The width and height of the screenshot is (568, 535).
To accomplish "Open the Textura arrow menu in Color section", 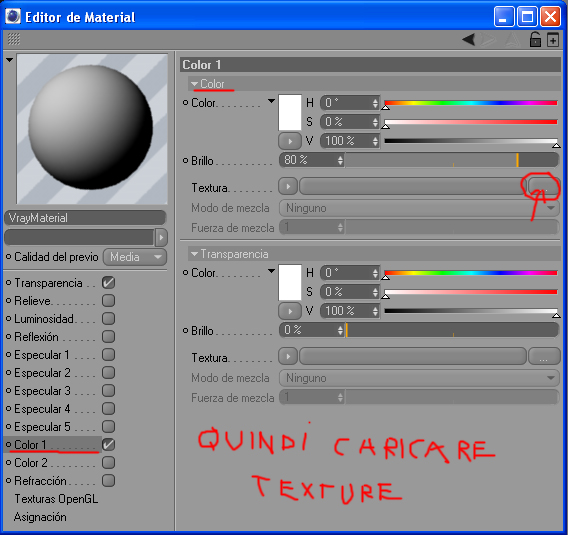I will pos(288,187).
